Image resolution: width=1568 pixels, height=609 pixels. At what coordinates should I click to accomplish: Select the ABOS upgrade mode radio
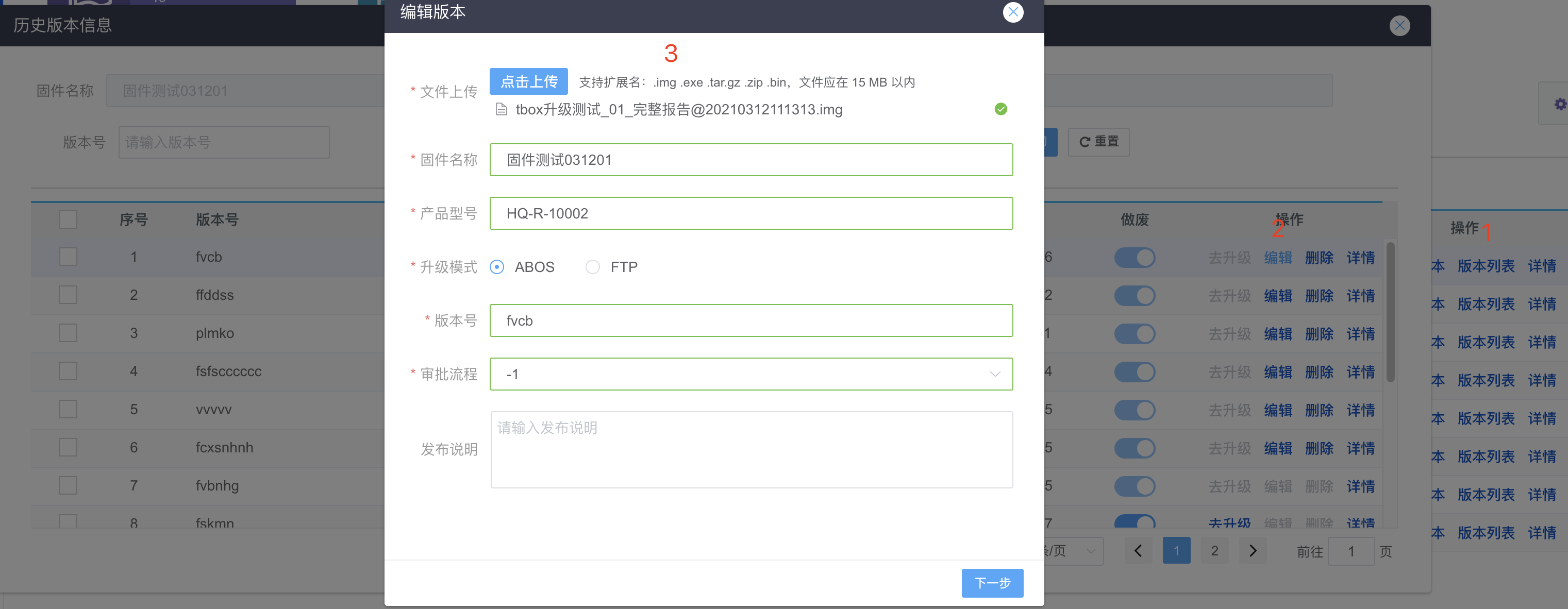[x=497, y=267]
